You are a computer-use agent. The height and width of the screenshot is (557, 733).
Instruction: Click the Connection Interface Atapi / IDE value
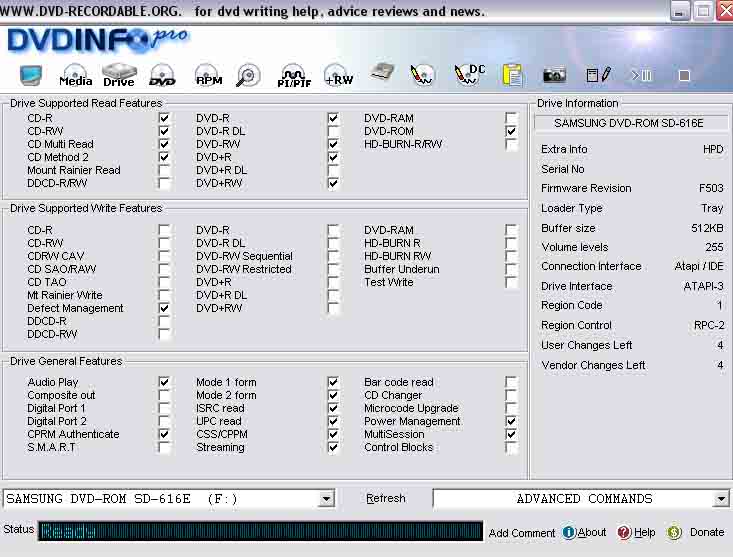(699, 266)
